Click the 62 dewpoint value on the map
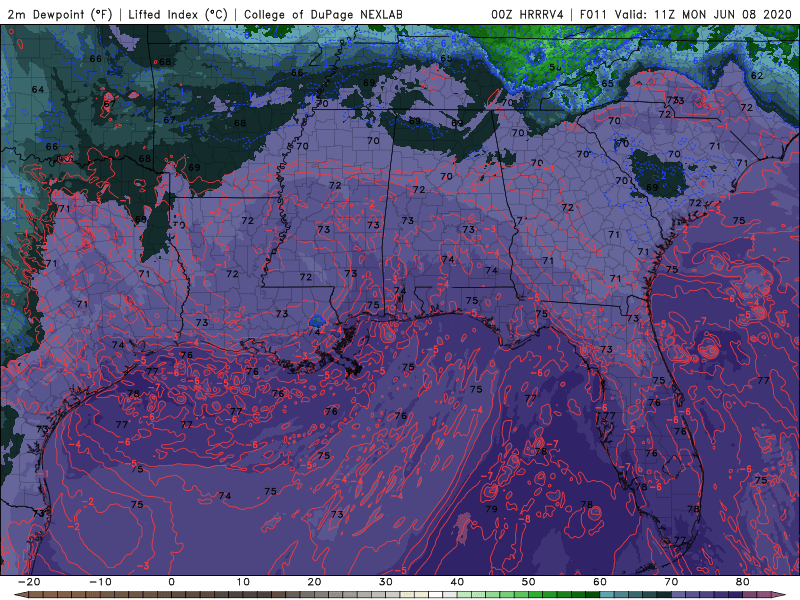Viewport: 800px width, 600px height. 757,76
